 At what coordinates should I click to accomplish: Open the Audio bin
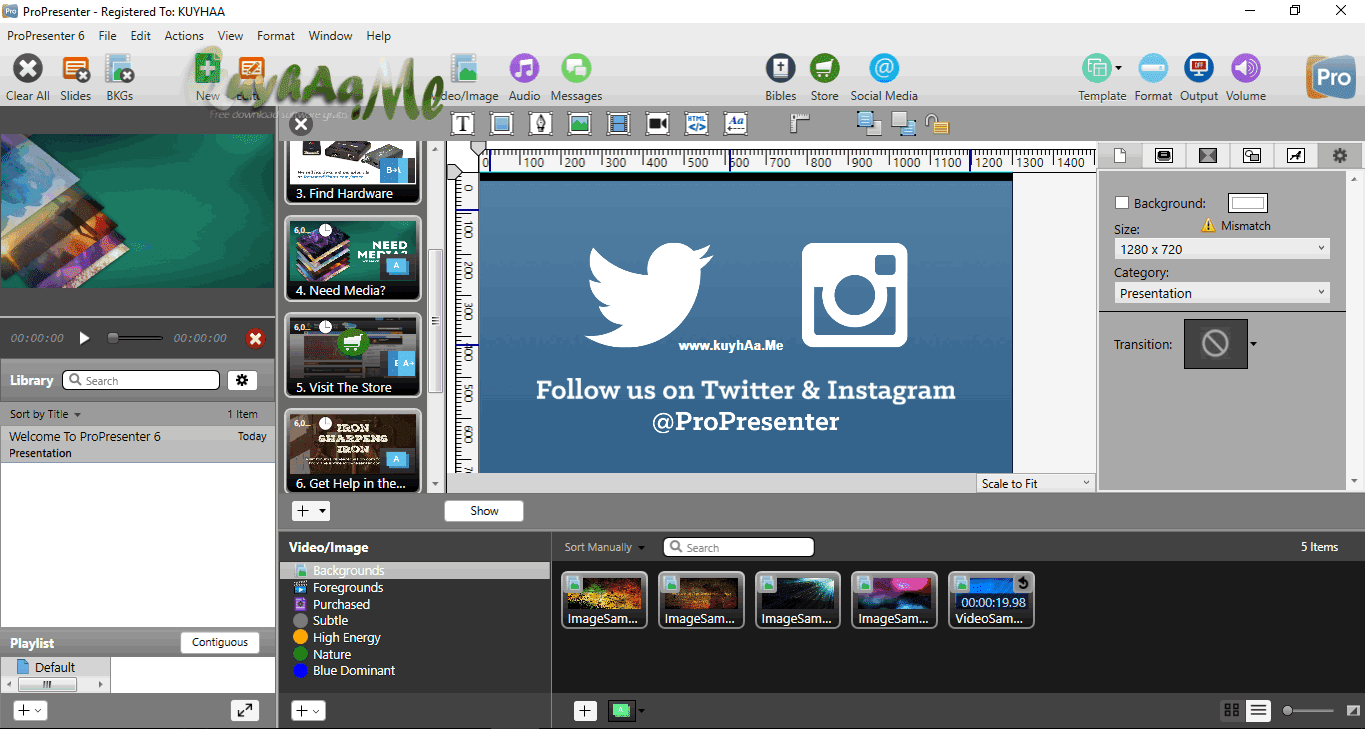click(x=524, y=69)
